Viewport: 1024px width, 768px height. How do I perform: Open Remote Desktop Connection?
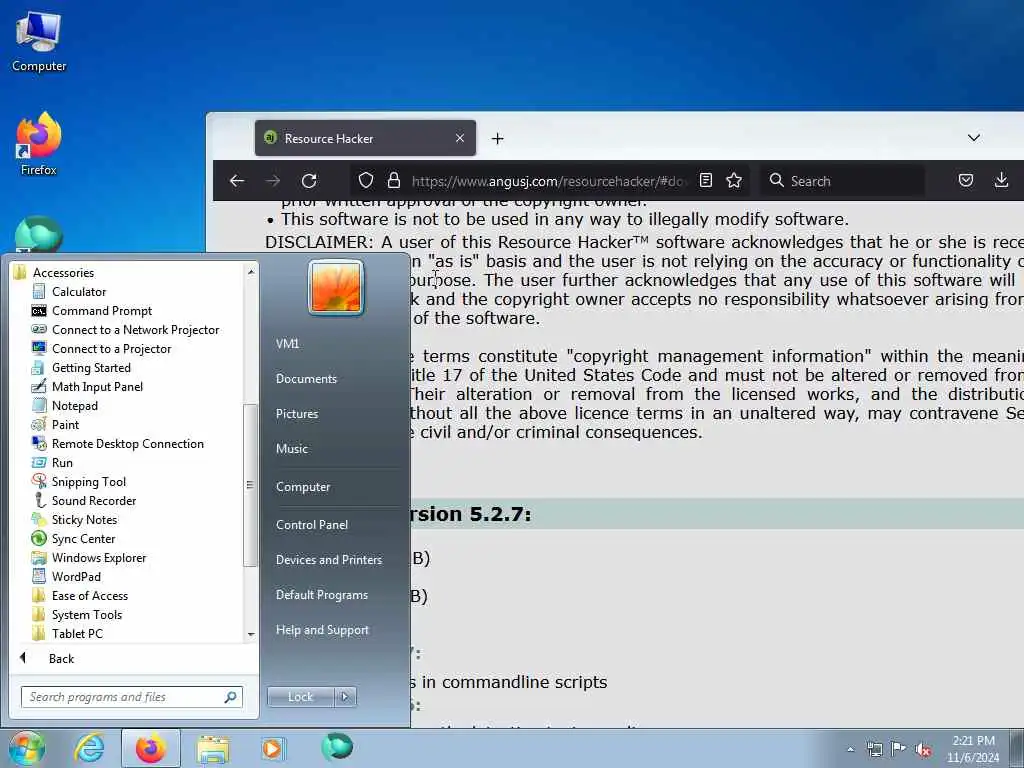tap(128, 444)
